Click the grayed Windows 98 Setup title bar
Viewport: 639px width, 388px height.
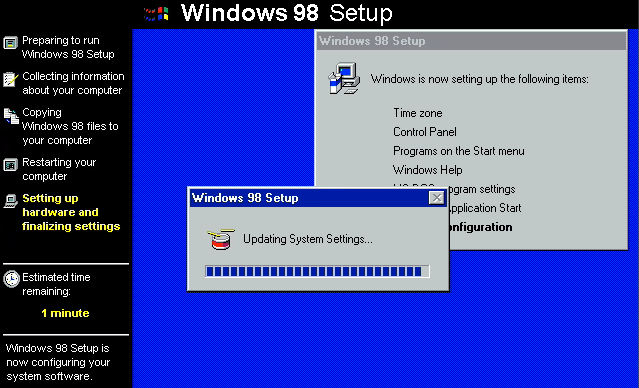click(472, 41)
